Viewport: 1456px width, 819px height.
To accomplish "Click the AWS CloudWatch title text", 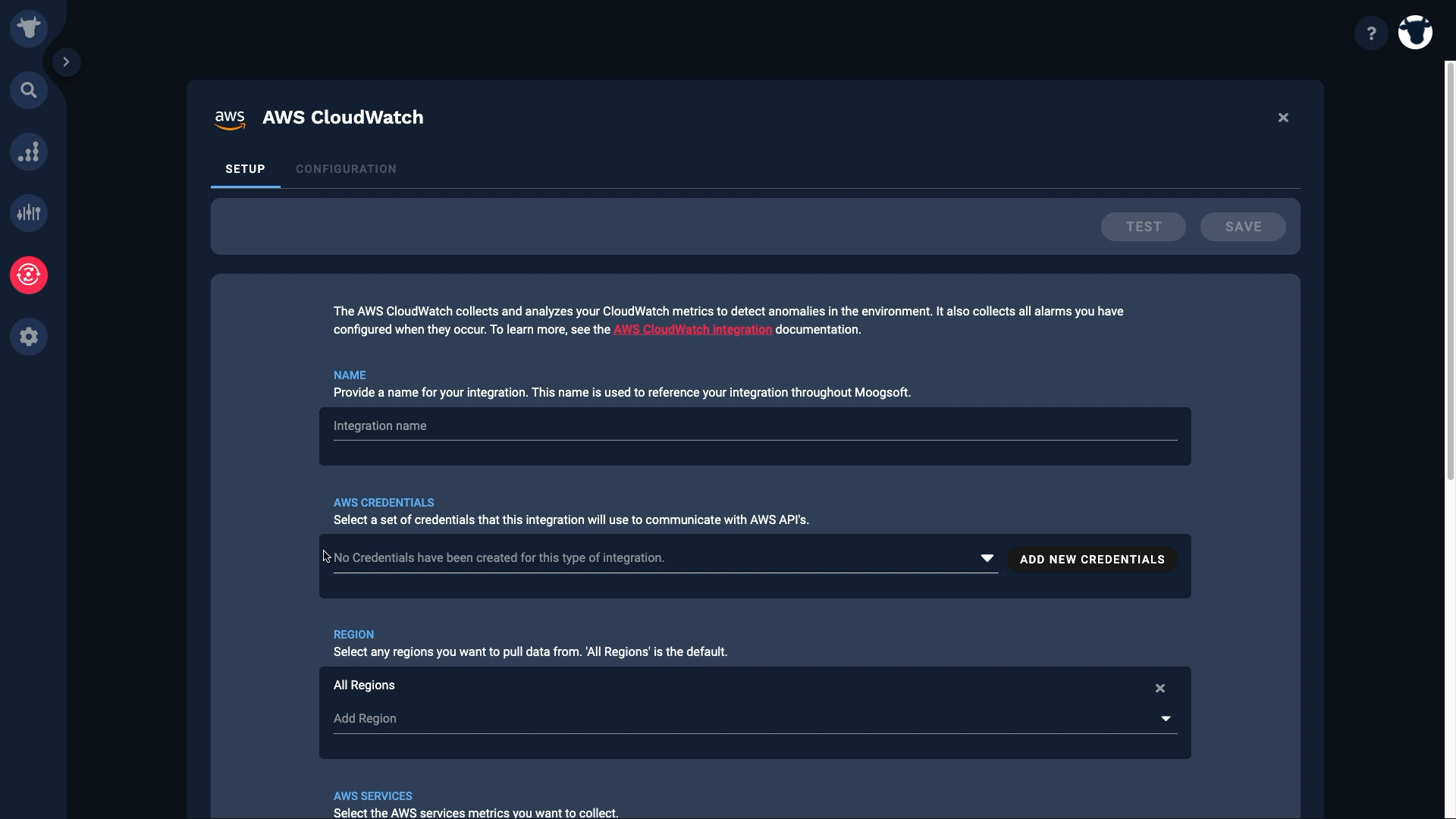I will (343, 118).
